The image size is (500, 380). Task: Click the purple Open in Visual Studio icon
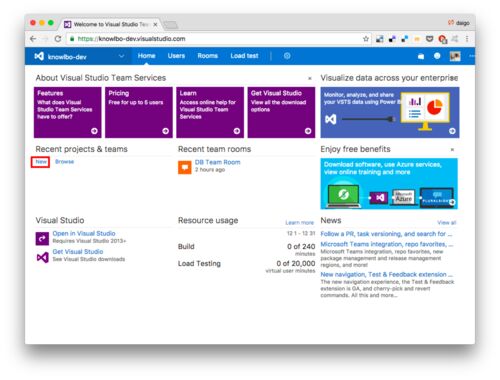42,238
